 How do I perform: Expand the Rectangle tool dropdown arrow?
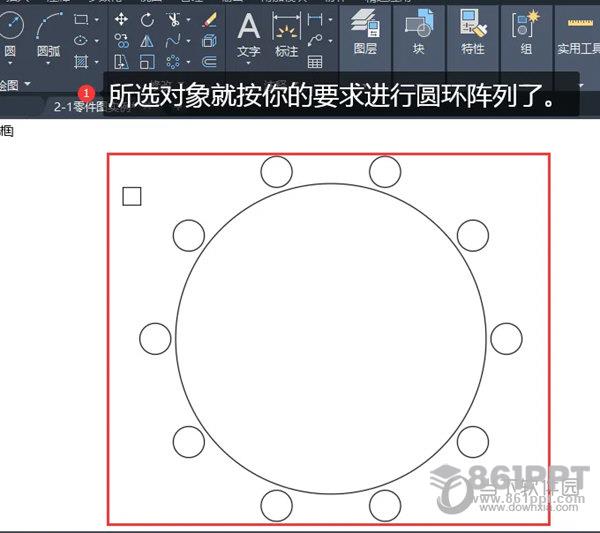[x=96, y=20]
